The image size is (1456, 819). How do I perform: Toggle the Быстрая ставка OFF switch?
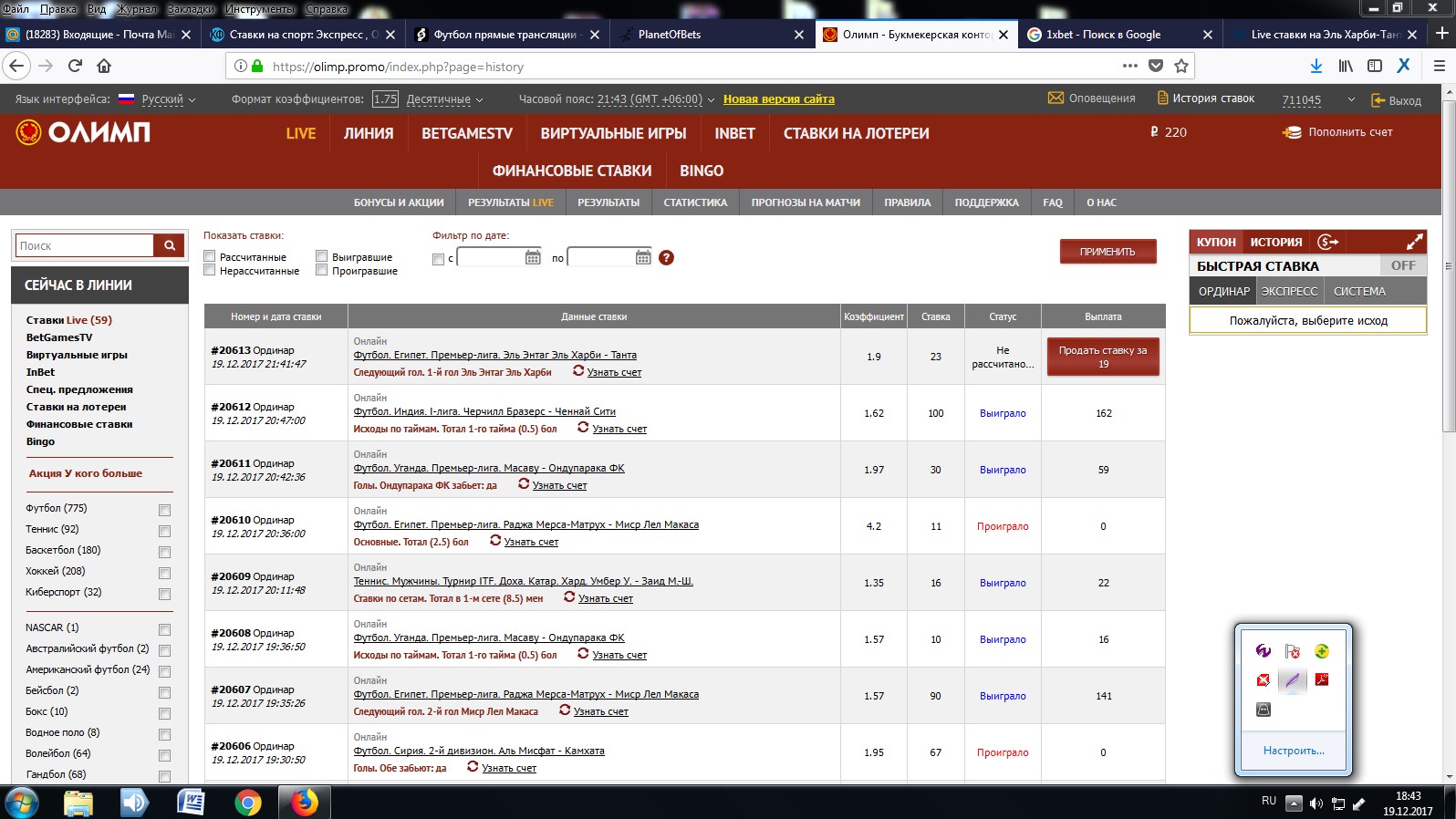1403,265
